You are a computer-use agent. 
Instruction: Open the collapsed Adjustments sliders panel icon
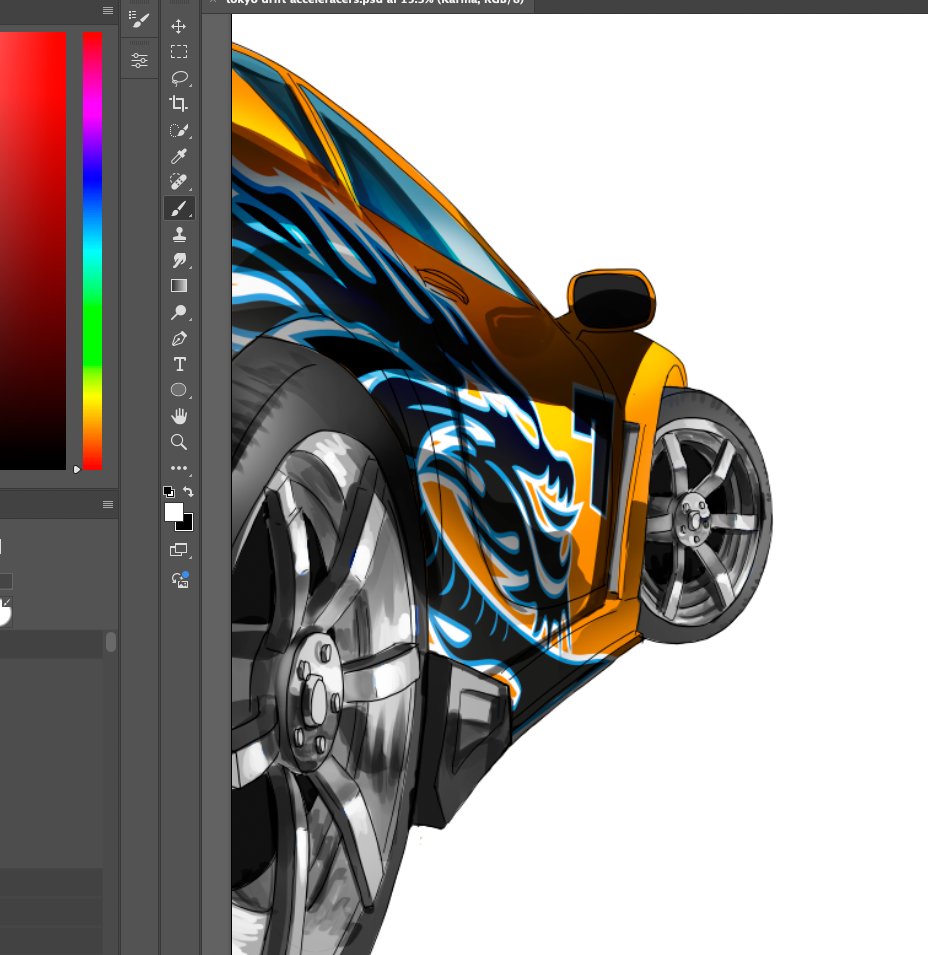click(139, 60)
